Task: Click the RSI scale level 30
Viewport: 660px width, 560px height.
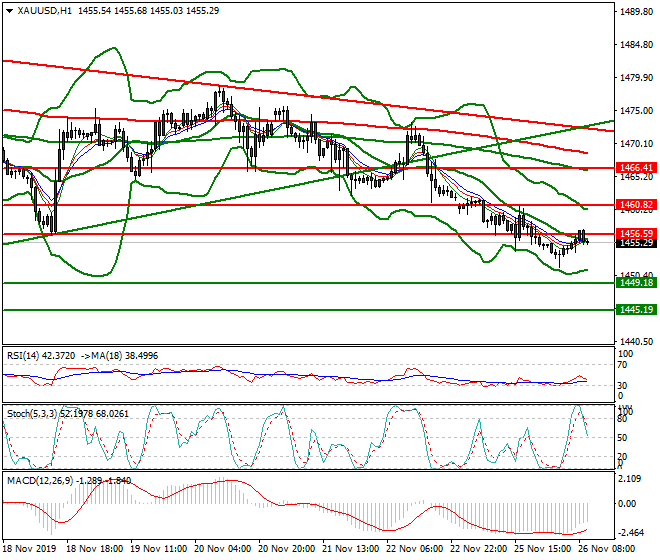Action: click(622, 386)
